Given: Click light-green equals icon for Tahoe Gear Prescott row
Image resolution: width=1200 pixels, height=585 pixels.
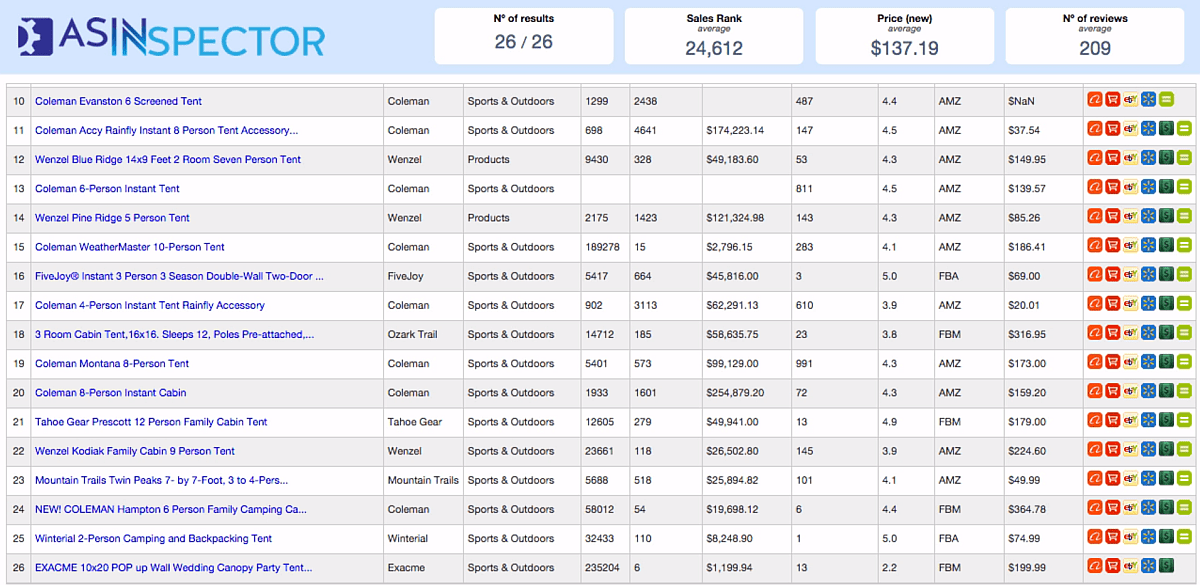Looking at the screenshot, I should 1184,420.
